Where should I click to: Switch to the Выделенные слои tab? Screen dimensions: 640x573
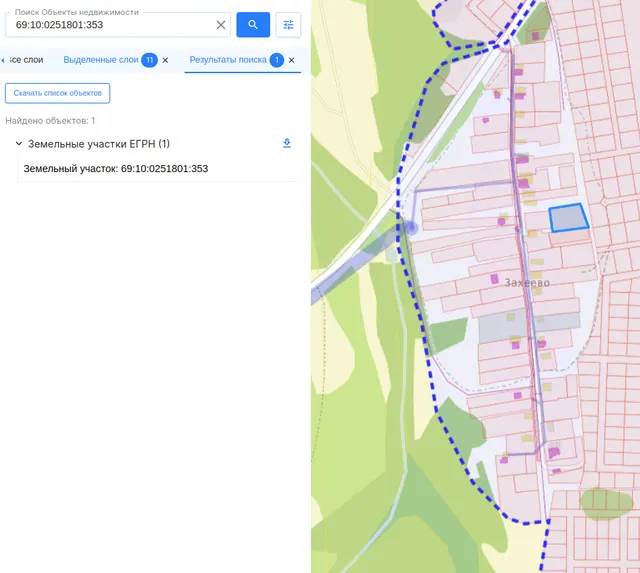pyautogui.click(x=101, y=60)
